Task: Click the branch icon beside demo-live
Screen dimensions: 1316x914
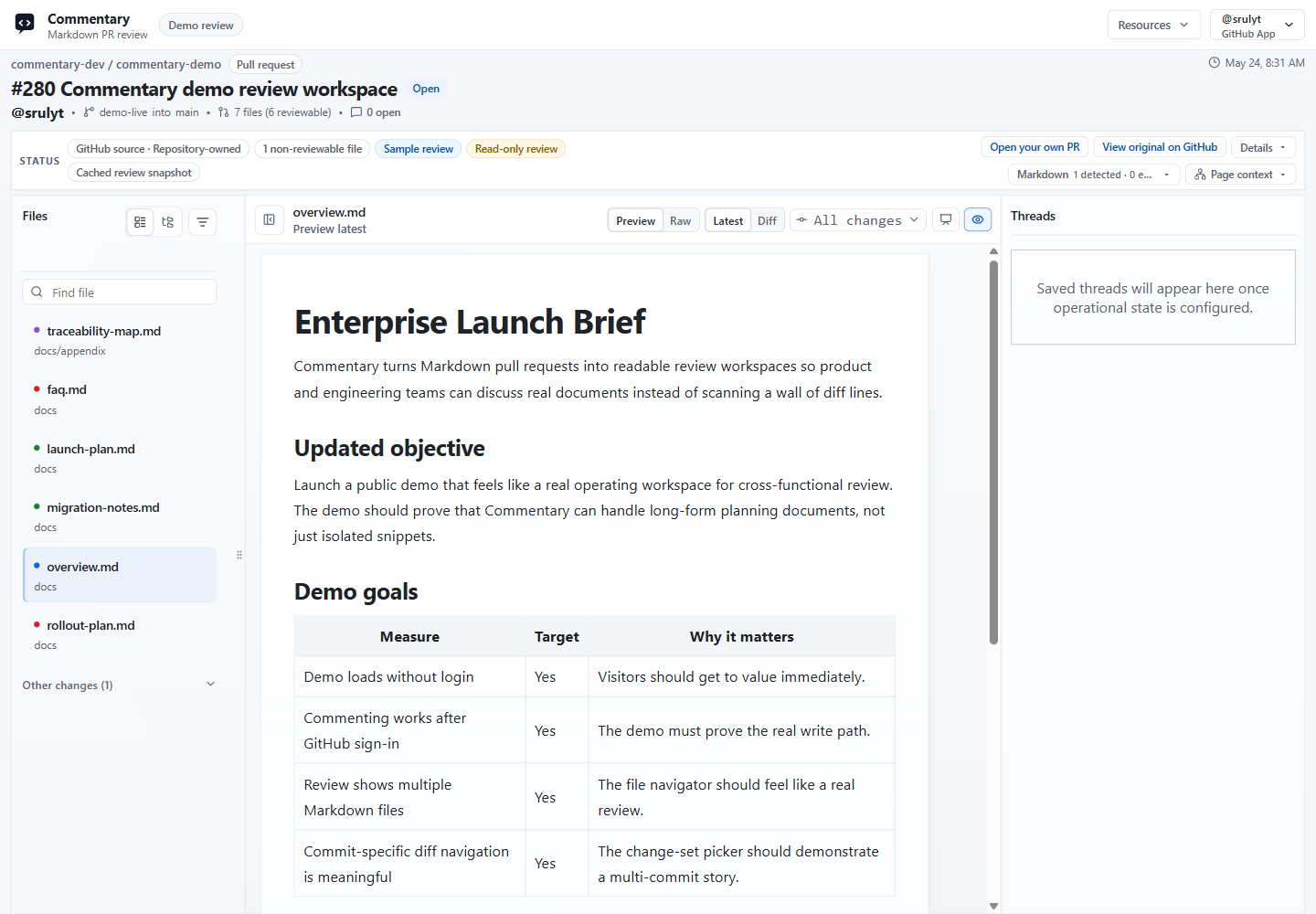Action: [x=89, y=112]
